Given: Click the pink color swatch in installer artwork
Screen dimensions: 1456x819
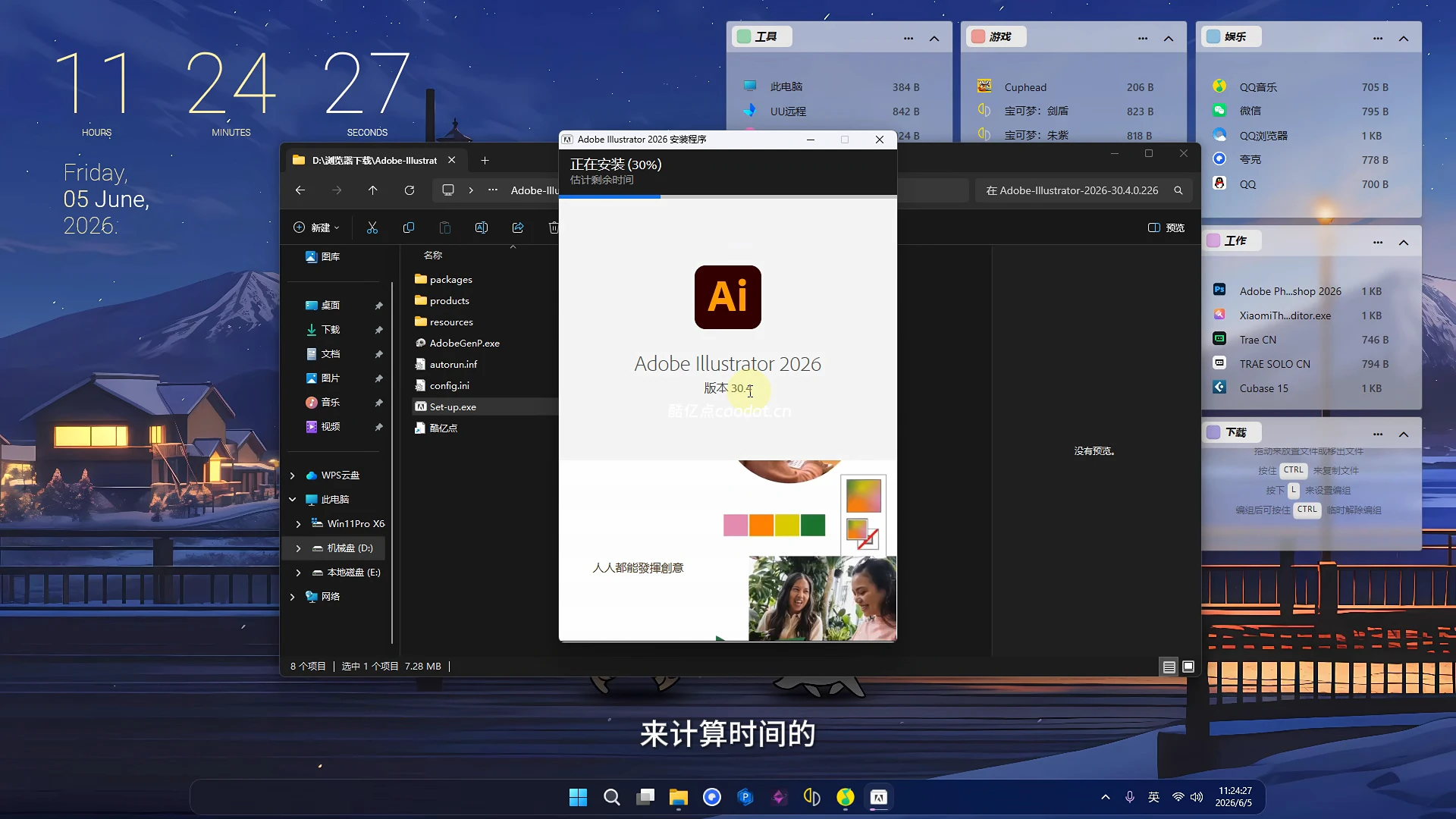Looking at the screenshot, I should 736,525.
